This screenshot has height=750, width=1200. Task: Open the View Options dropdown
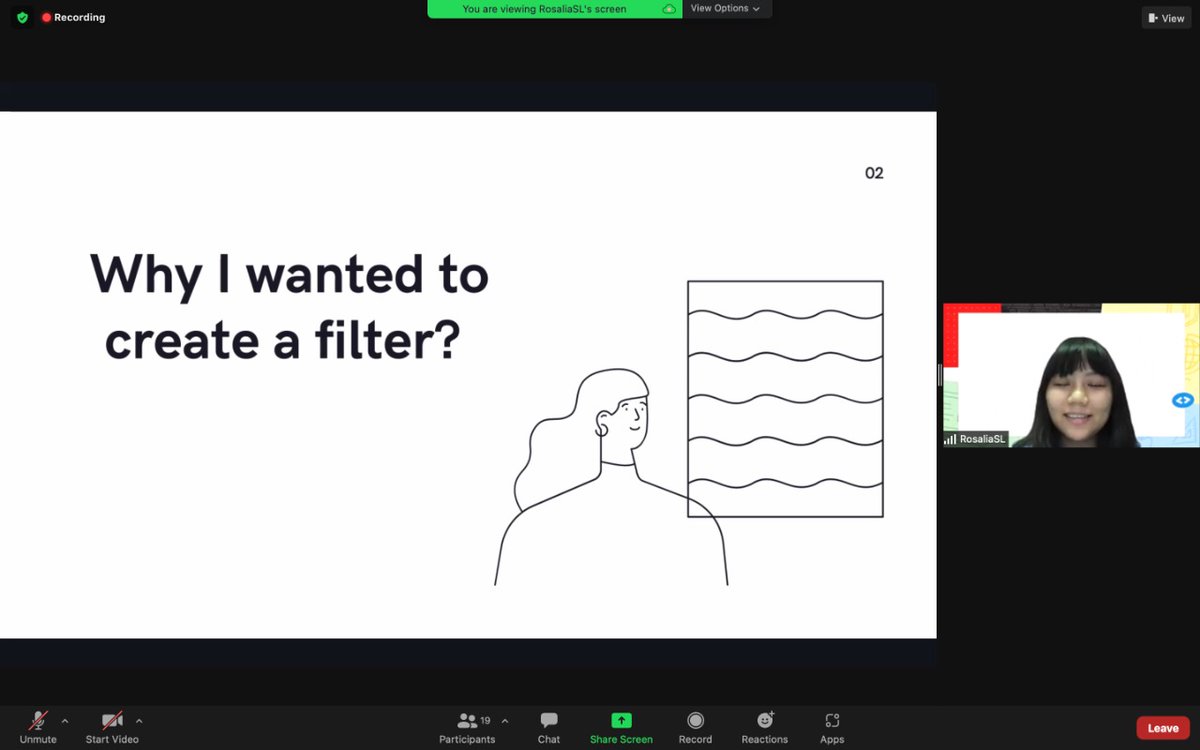727,8
